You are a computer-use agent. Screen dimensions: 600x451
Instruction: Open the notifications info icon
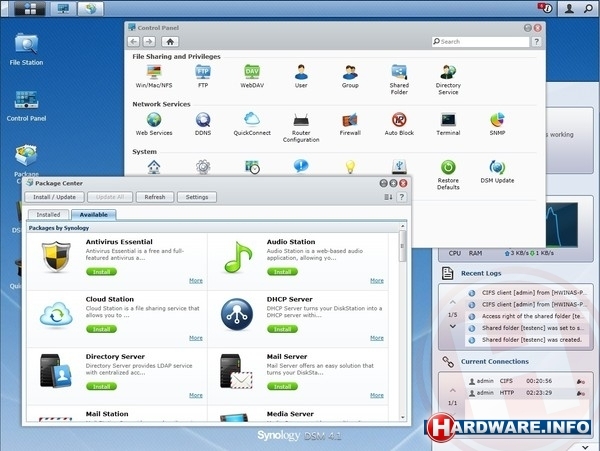pos(545,8)
